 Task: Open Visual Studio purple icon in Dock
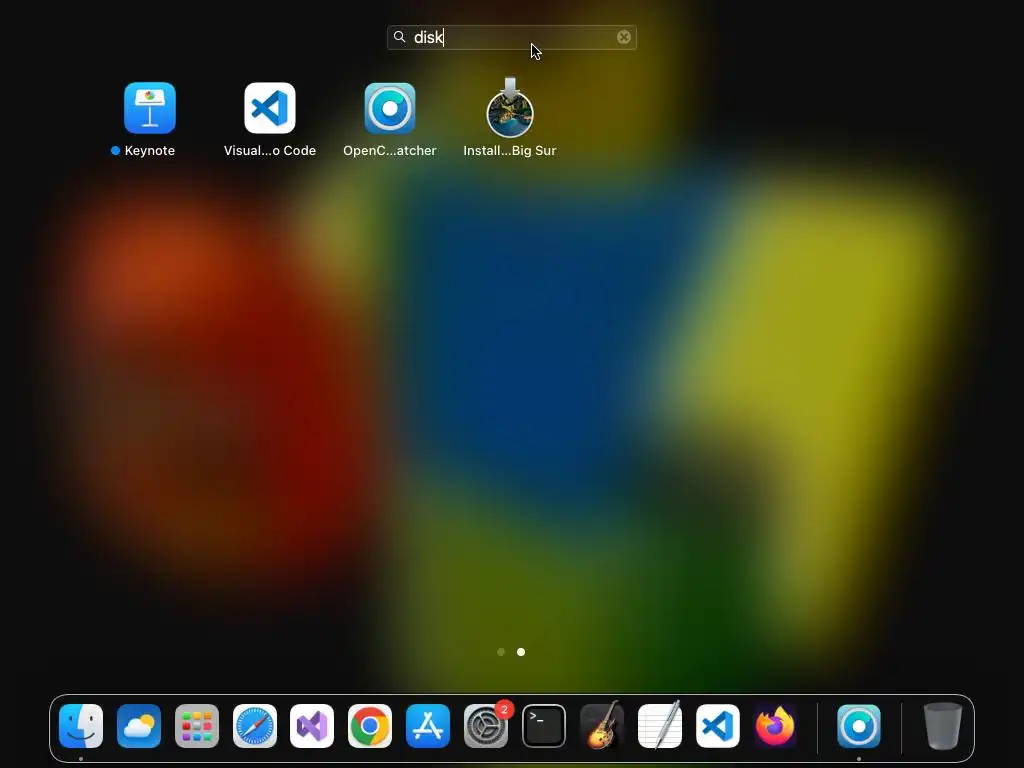point(312,726)
